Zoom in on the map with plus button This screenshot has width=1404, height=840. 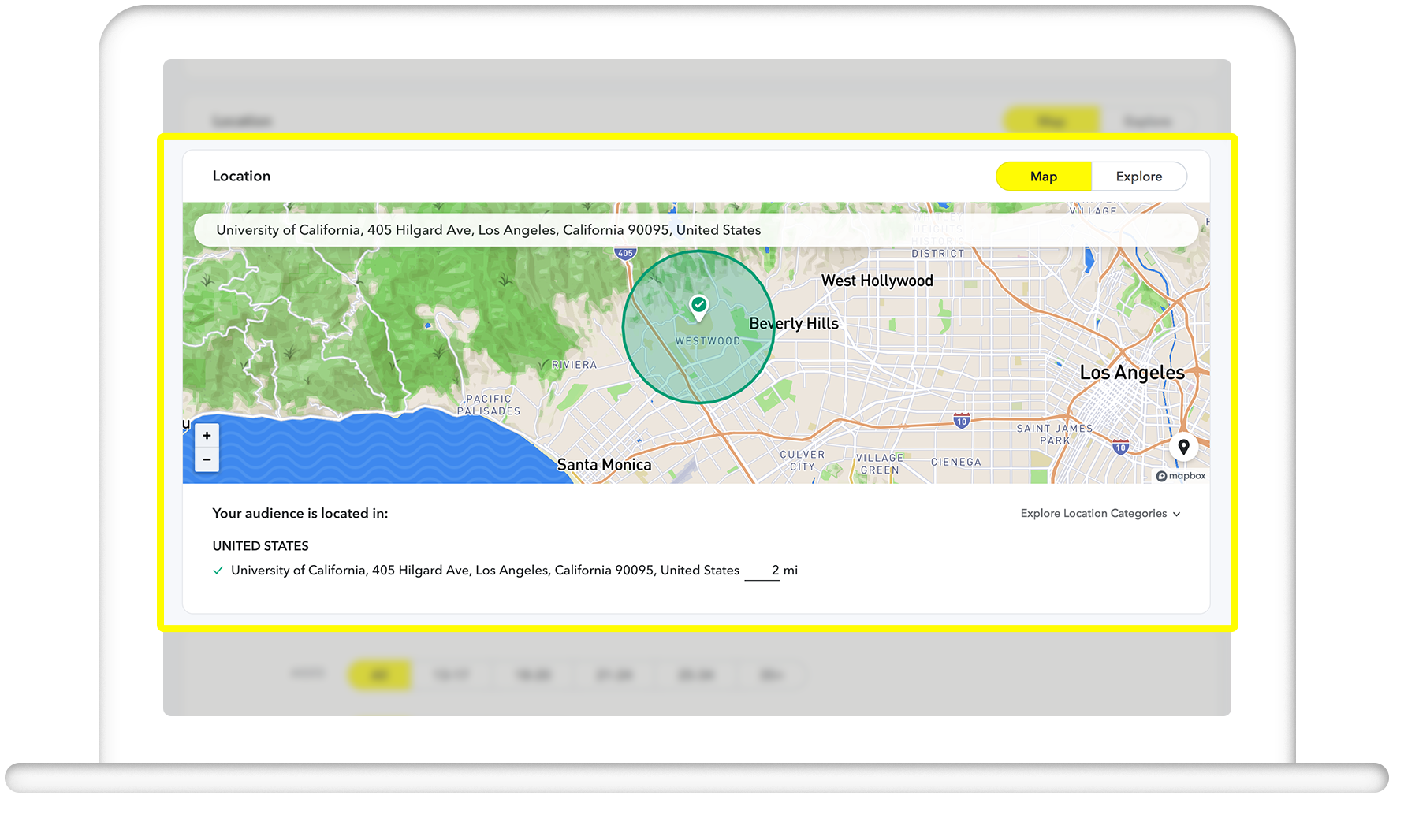tap(207, 435)
